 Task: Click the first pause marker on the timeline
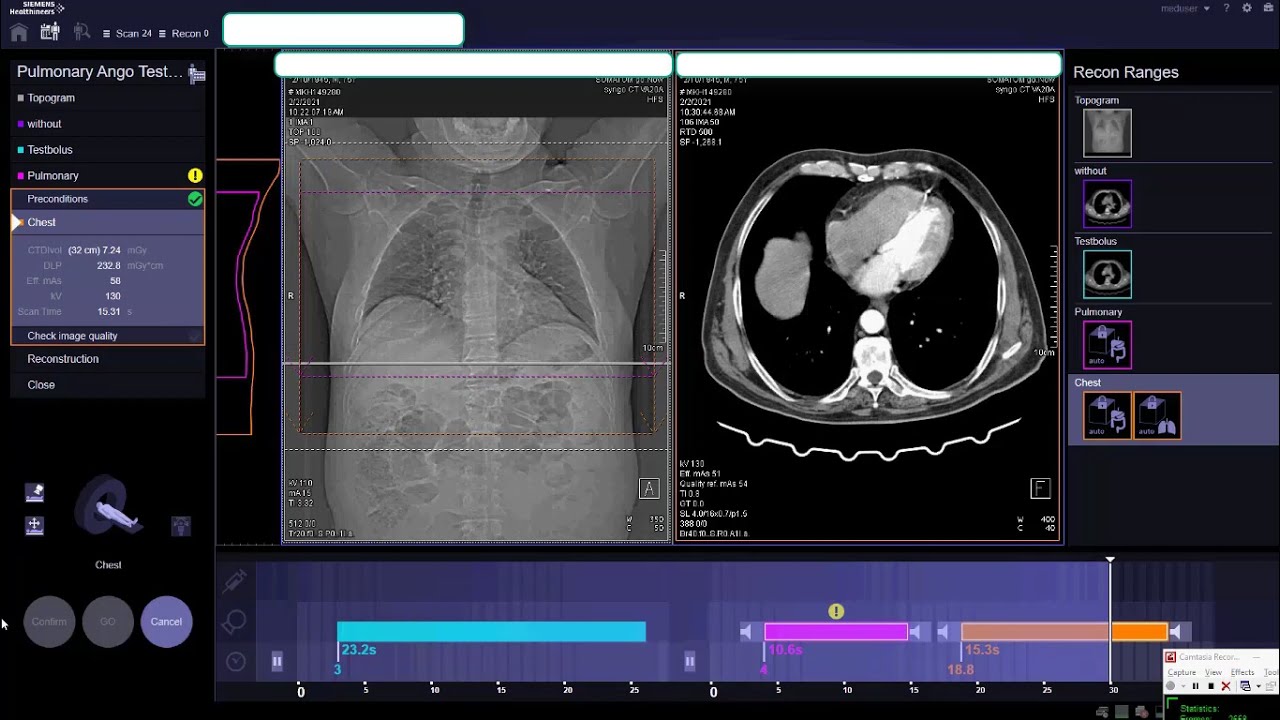277,661
